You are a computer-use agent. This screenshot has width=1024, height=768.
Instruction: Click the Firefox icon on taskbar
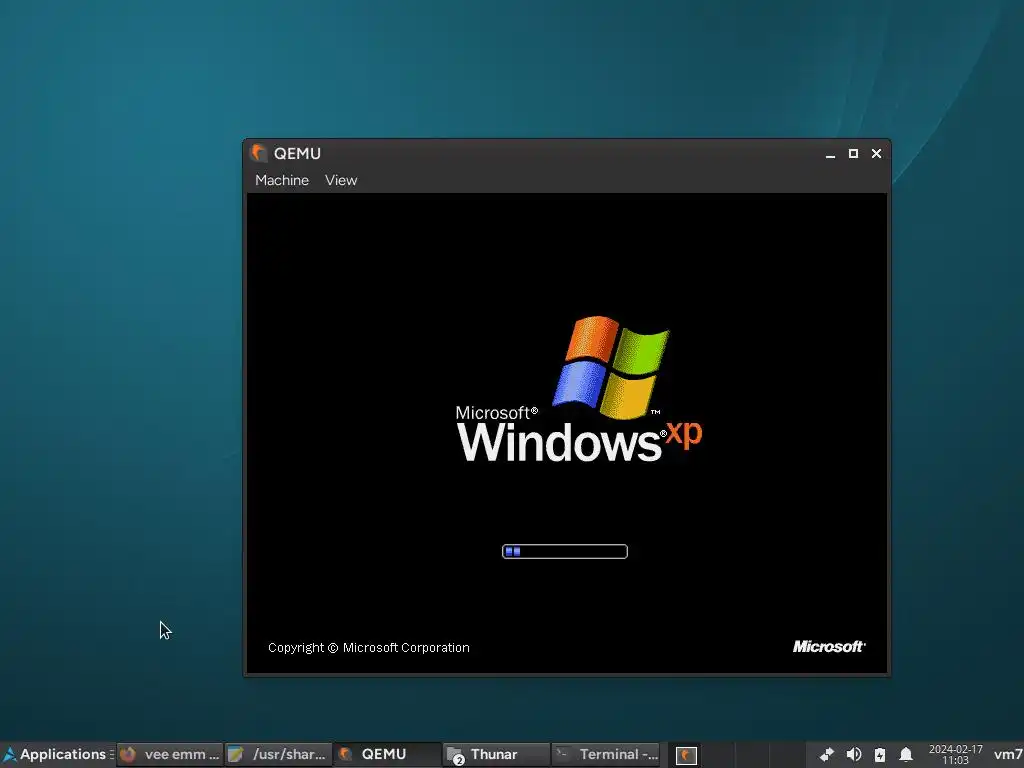128,754
